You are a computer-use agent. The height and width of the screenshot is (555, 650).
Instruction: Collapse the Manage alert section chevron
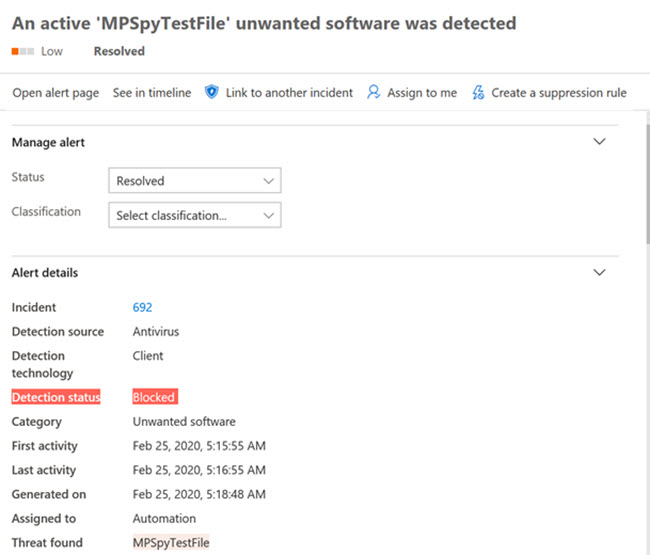point(600,142)
